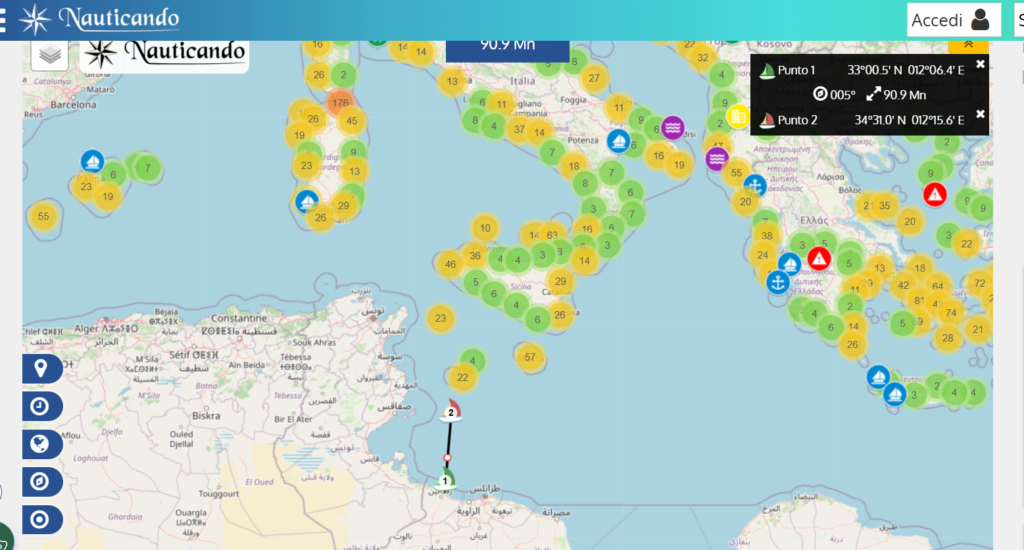Click the globe sidebar button

(x=41, y=444)
